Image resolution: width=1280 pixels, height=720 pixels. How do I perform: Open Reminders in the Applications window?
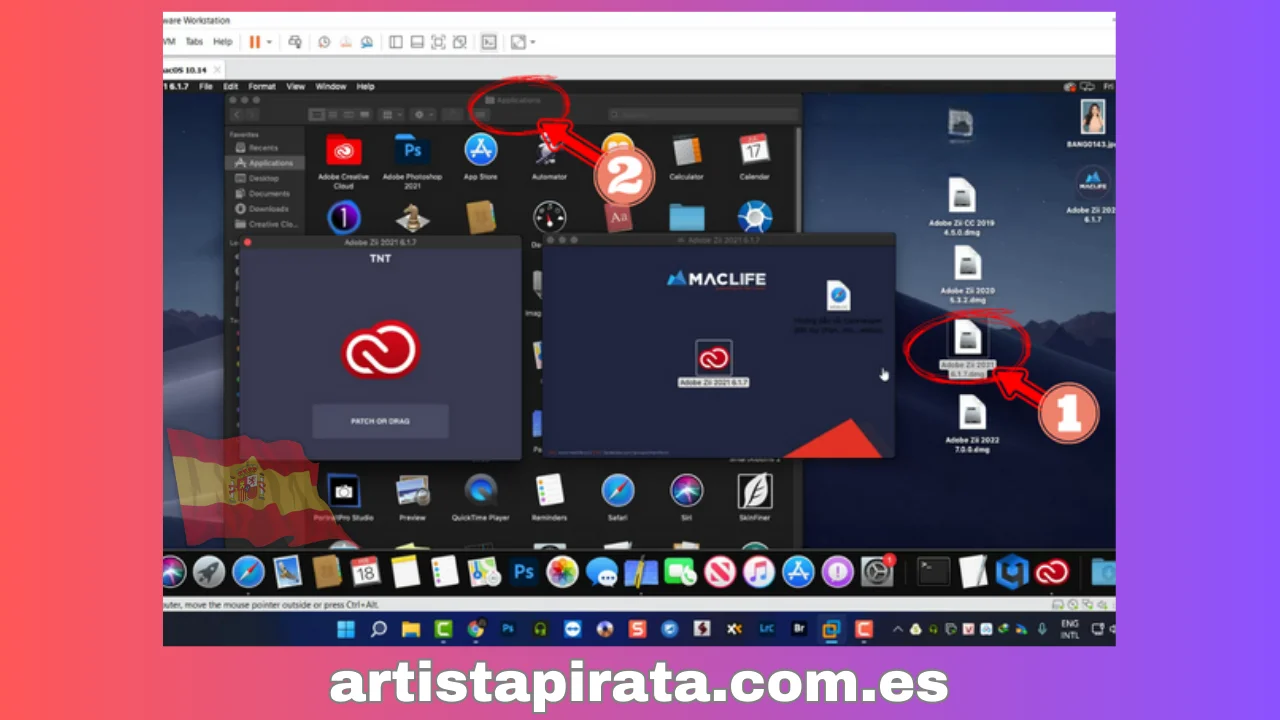click(549, 490)
